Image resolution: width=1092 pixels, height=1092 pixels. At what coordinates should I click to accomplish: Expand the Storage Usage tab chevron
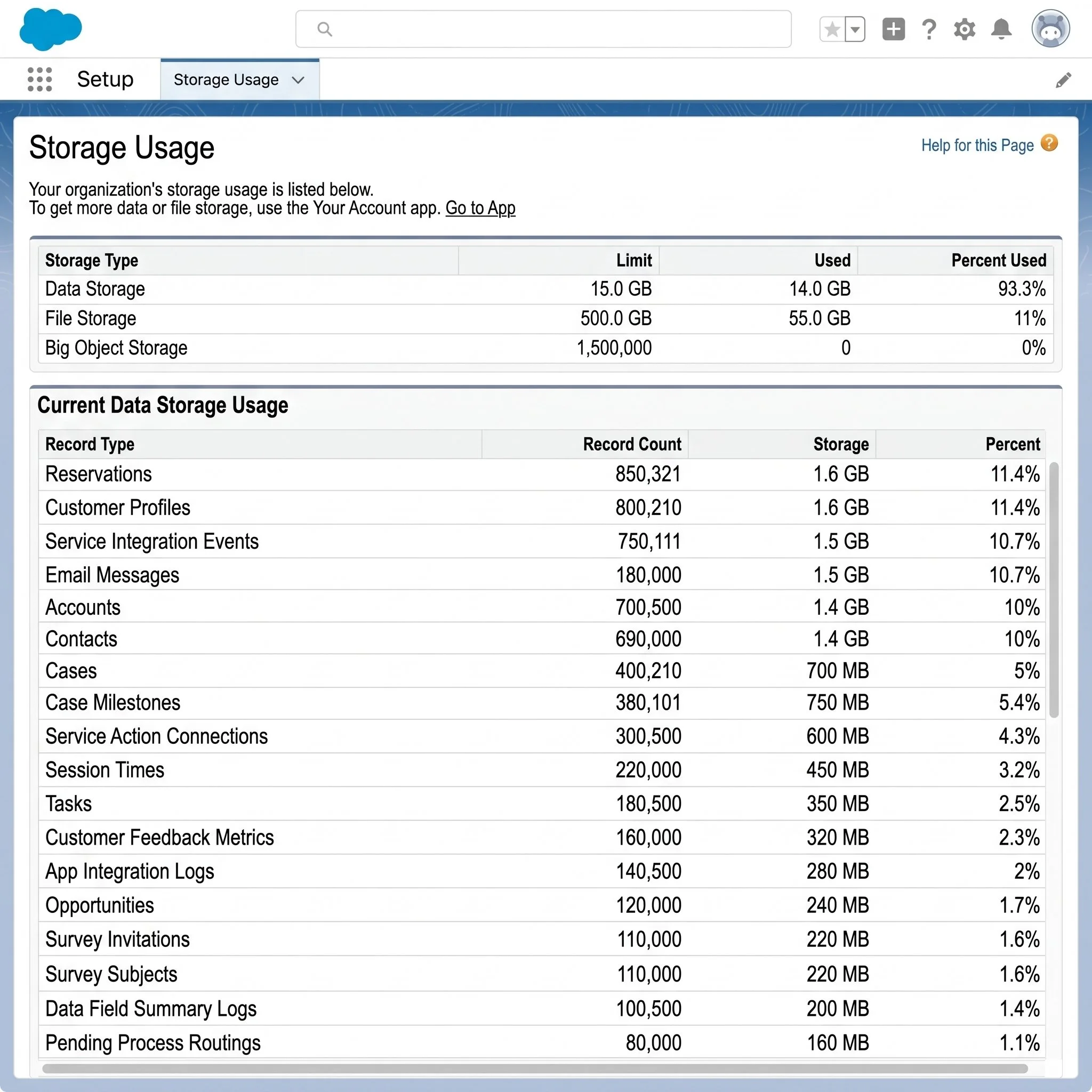pyautogui.click(x=298, y=79)
